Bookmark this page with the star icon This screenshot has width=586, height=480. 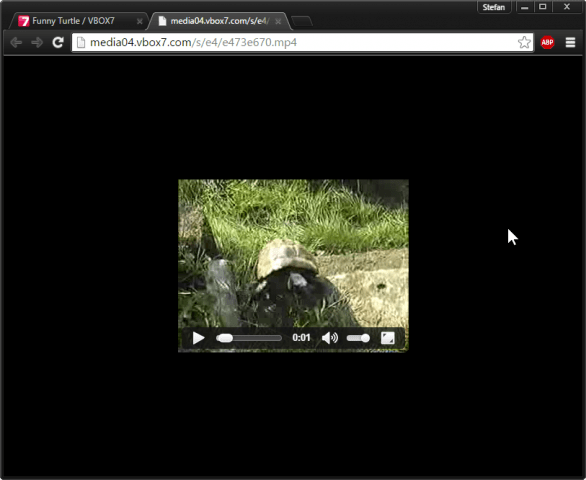[x=524, y=42]
